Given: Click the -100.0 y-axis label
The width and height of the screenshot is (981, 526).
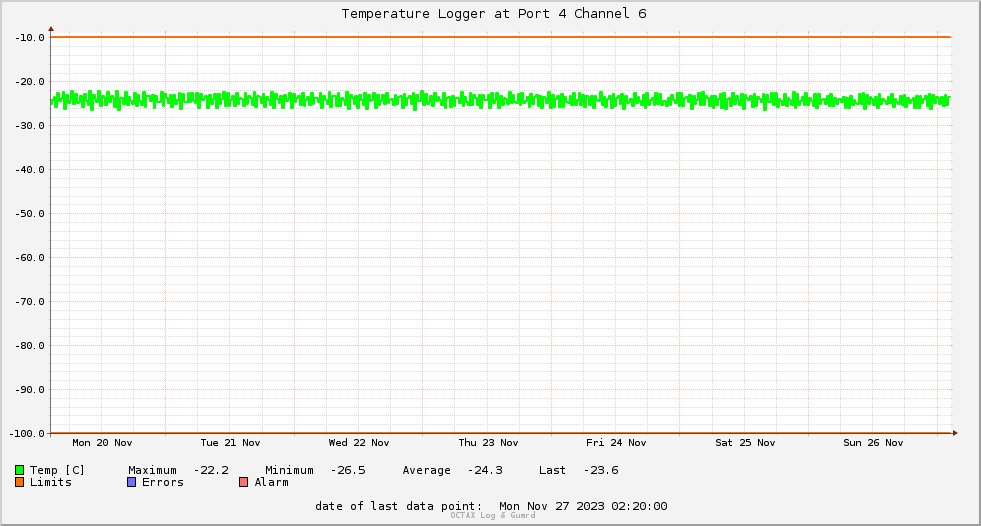Looking at the screenshot, I should tap(27, 433).
